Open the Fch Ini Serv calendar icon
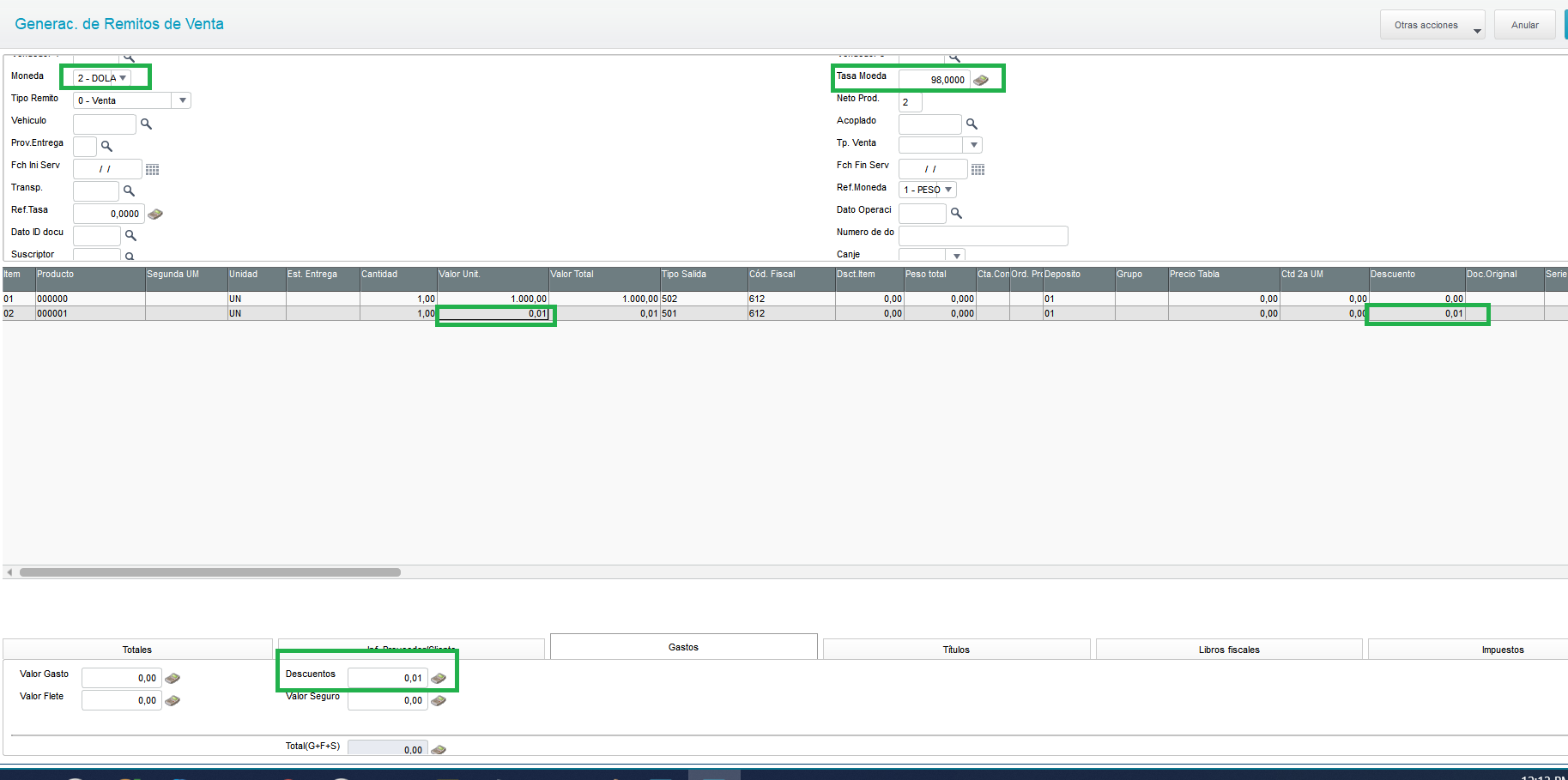This screenshot has width=1568, height=780. click(x=153, y=169)
